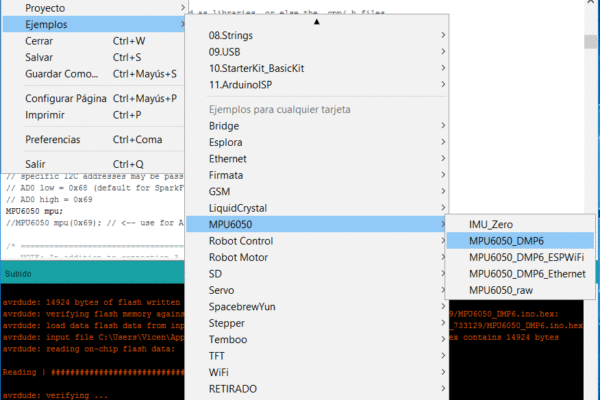Open the WiFi library examples
This screenshot has height=400, width=600.
tap(317, 372)
